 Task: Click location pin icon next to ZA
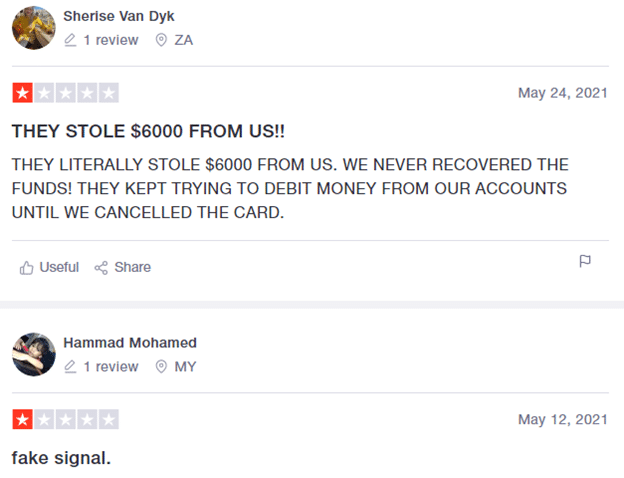click(161, 40)
